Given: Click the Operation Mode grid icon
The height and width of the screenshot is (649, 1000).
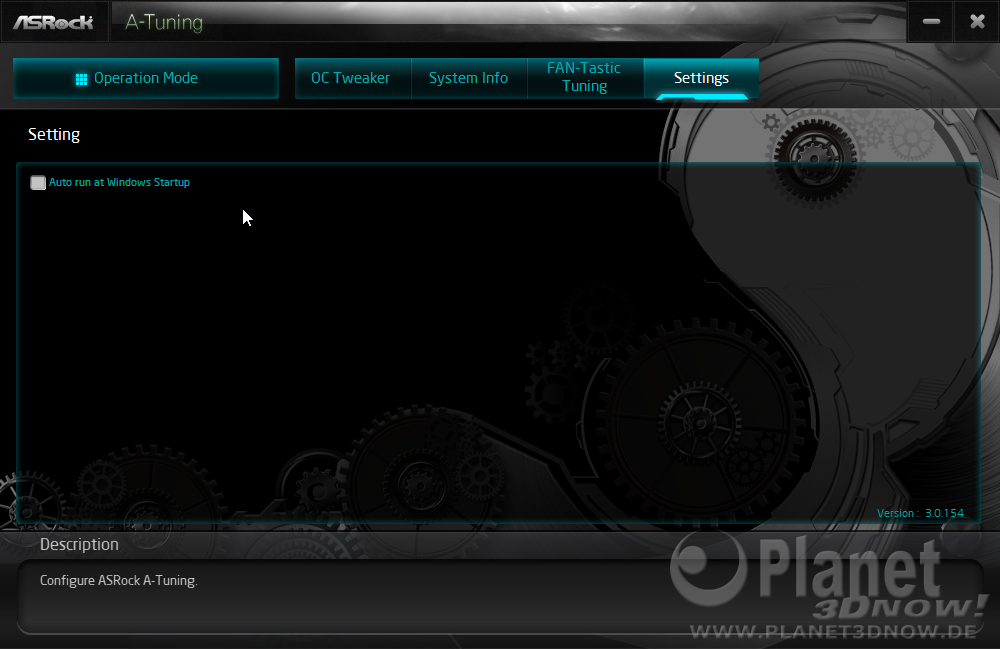Looking at the screenshot, I should [x=81, y=79].
